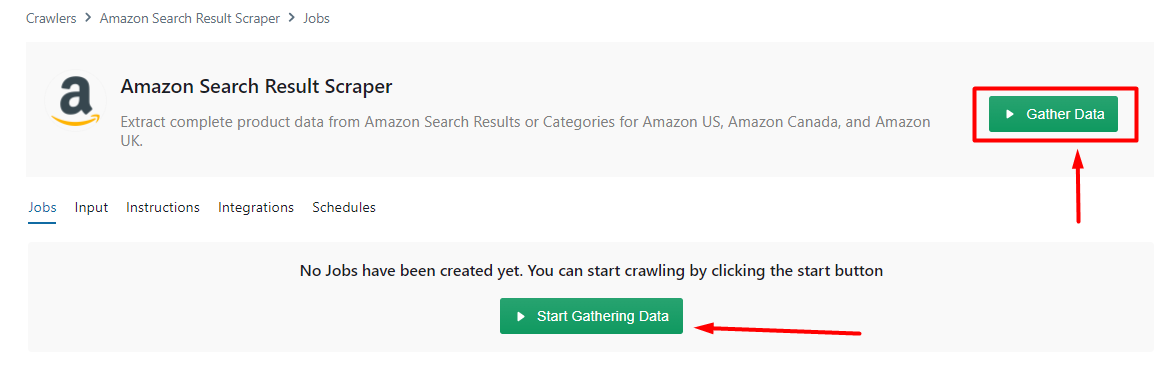The height and width of the screenshot is (367, 1176).
Task: Click the red vertical arrow annotation
Action: coord(1078,185)
